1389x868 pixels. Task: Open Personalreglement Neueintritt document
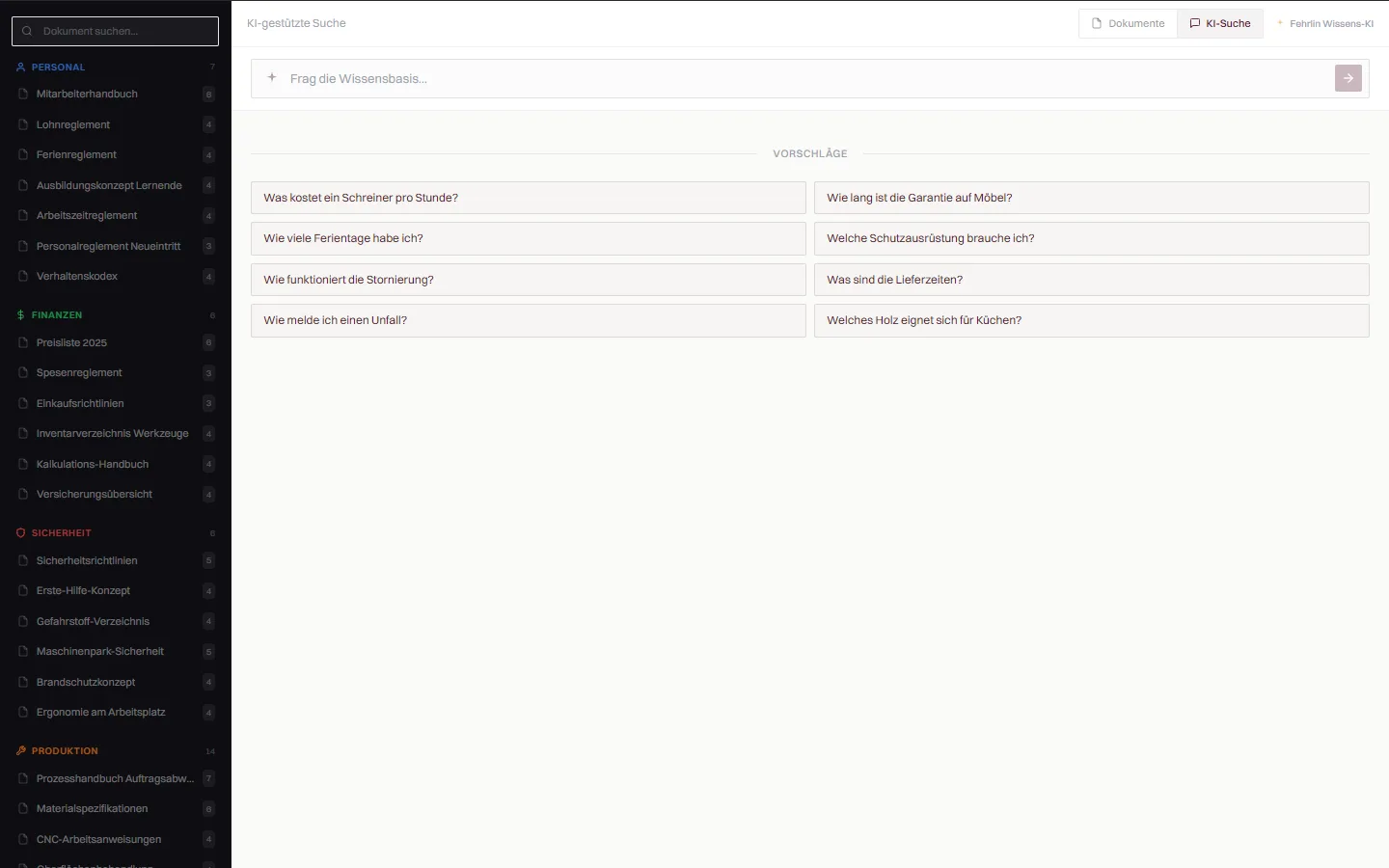coord(116,246)
